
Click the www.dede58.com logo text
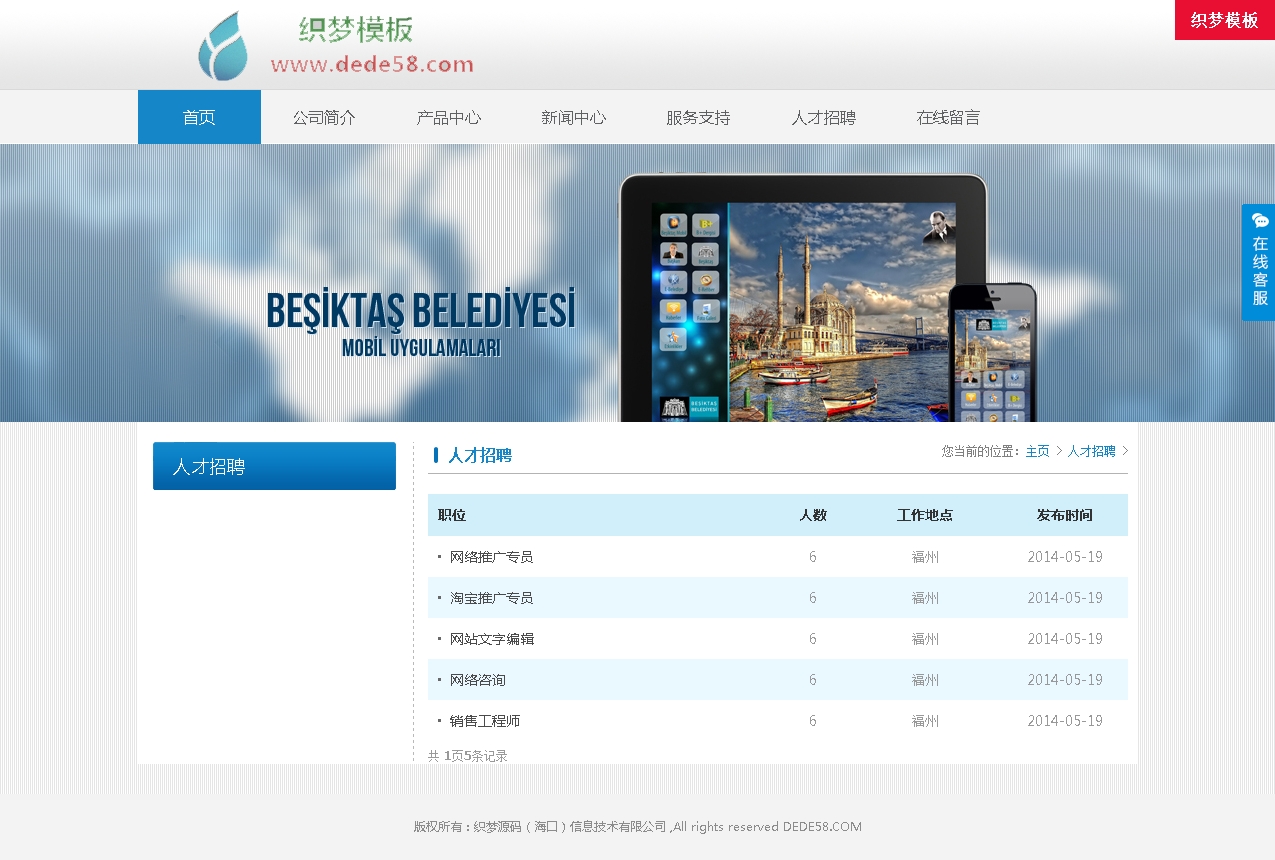(372, 65)
